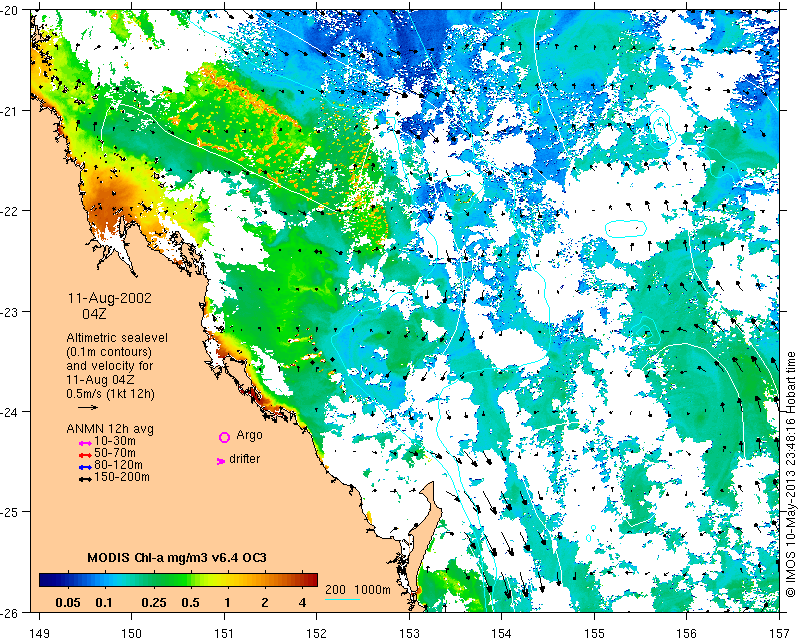Viewport: 800px width, 640px height.
Task: Click the '2' color bar value
Action: click(265, 603)
